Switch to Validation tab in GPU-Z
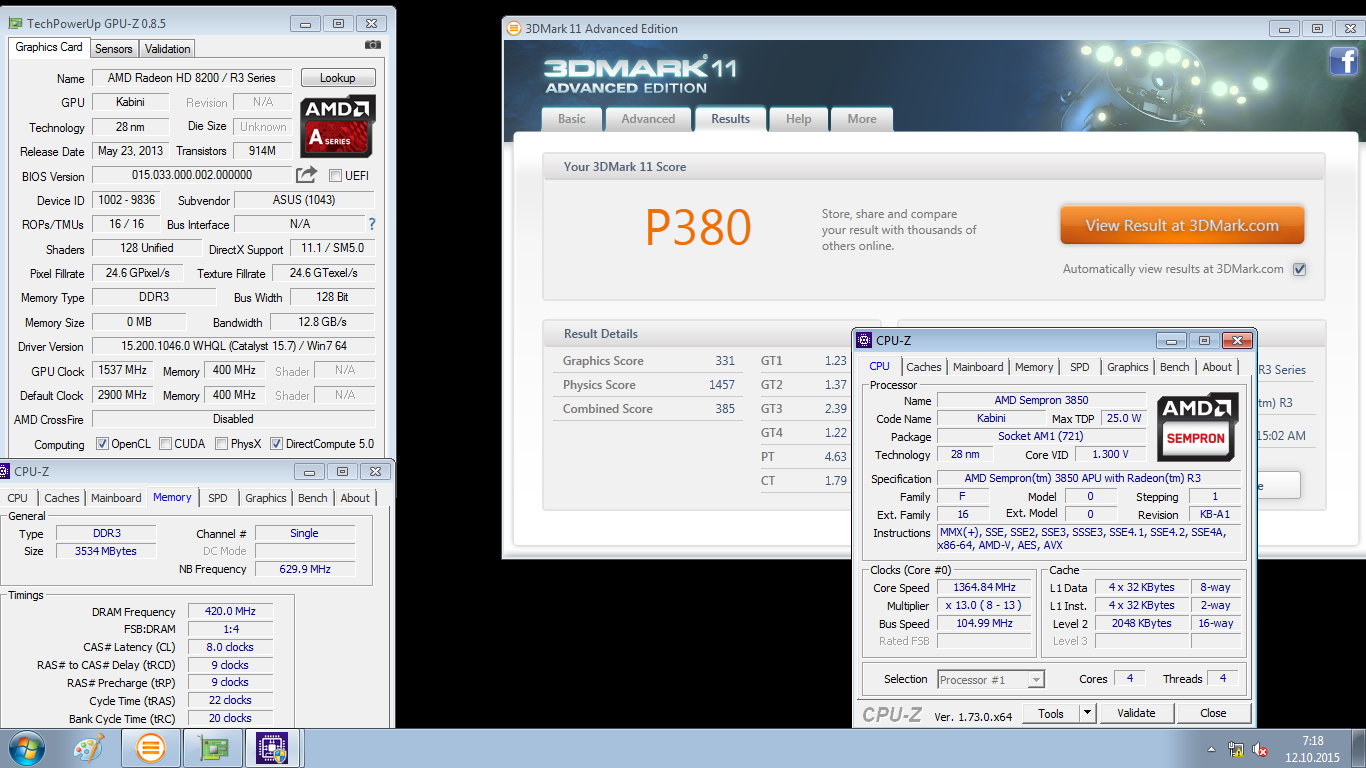The width and height of the screenshot is (1366, 768). (x=167, y=48)
